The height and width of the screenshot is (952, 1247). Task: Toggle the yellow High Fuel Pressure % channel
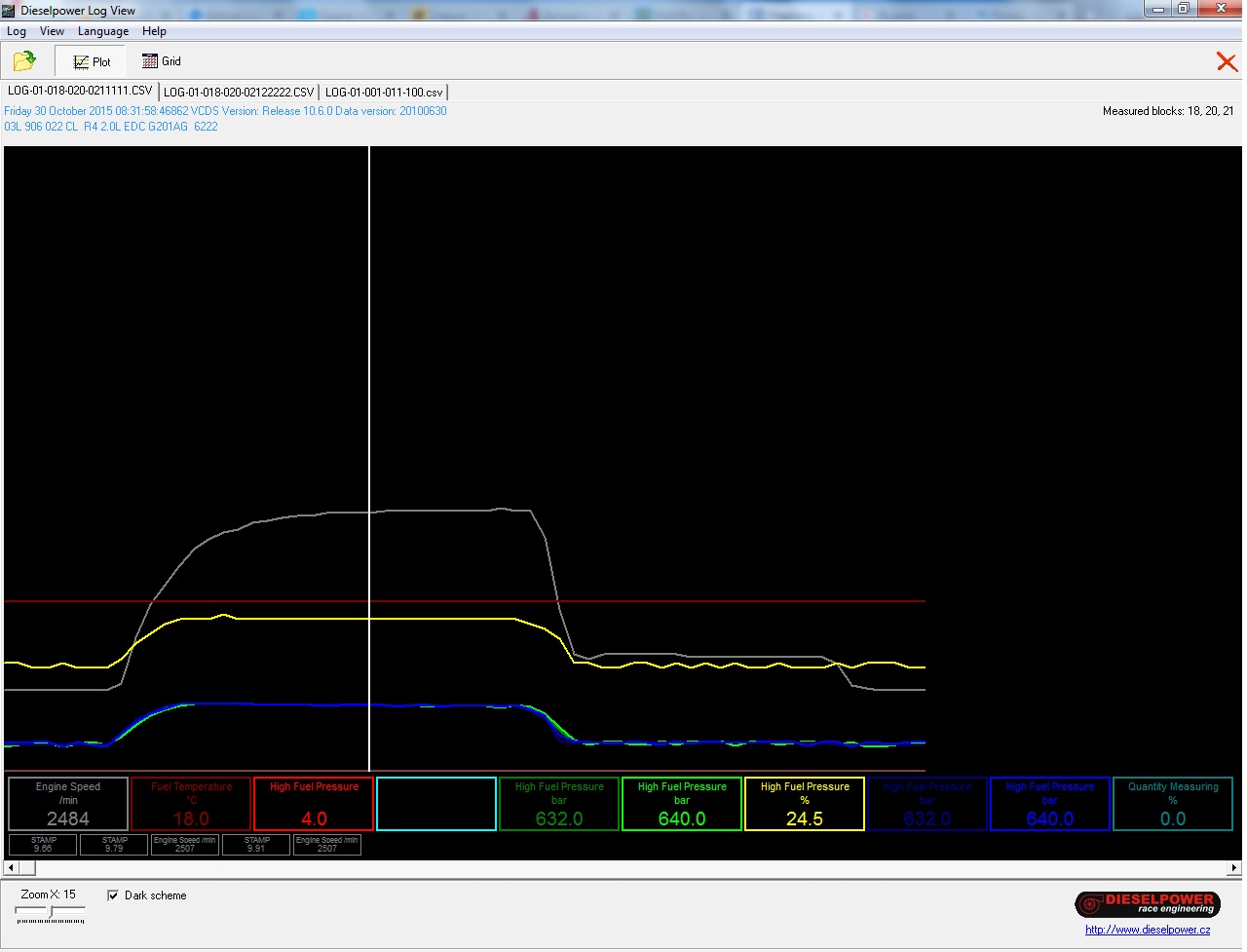tap(805, 804)
